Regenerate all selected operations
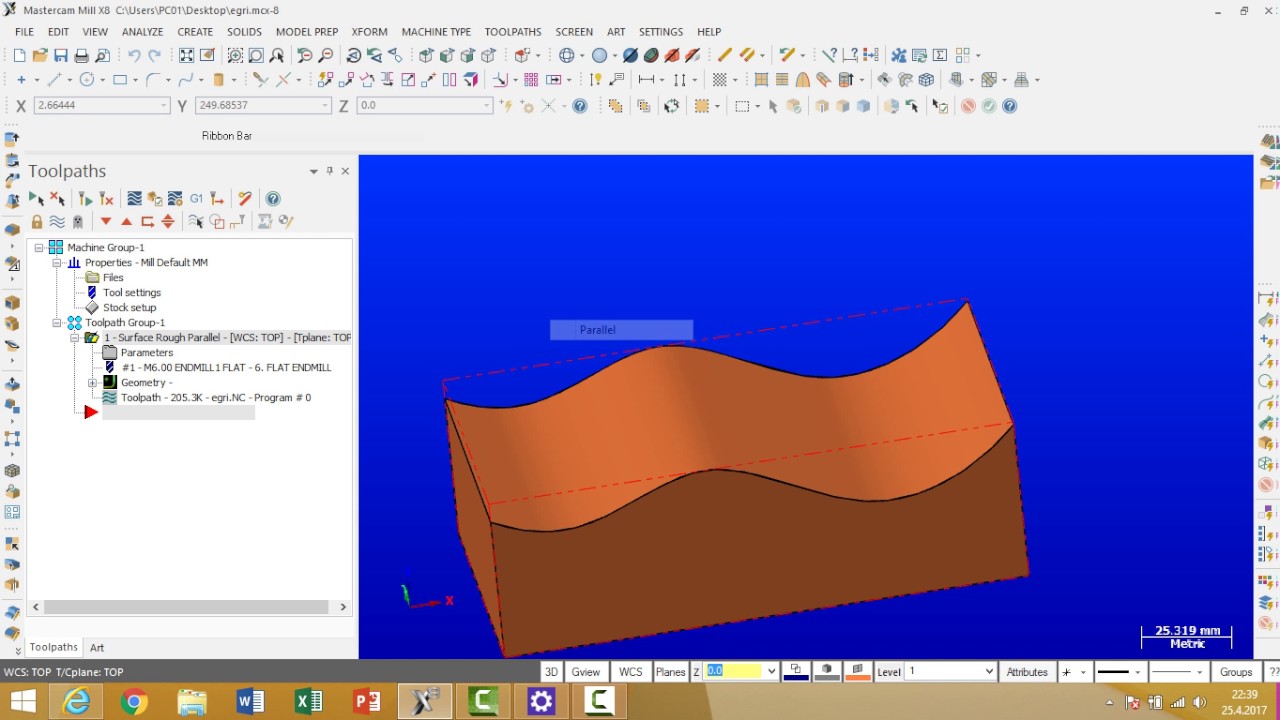 pyautogui.click(x=86, y=199)
